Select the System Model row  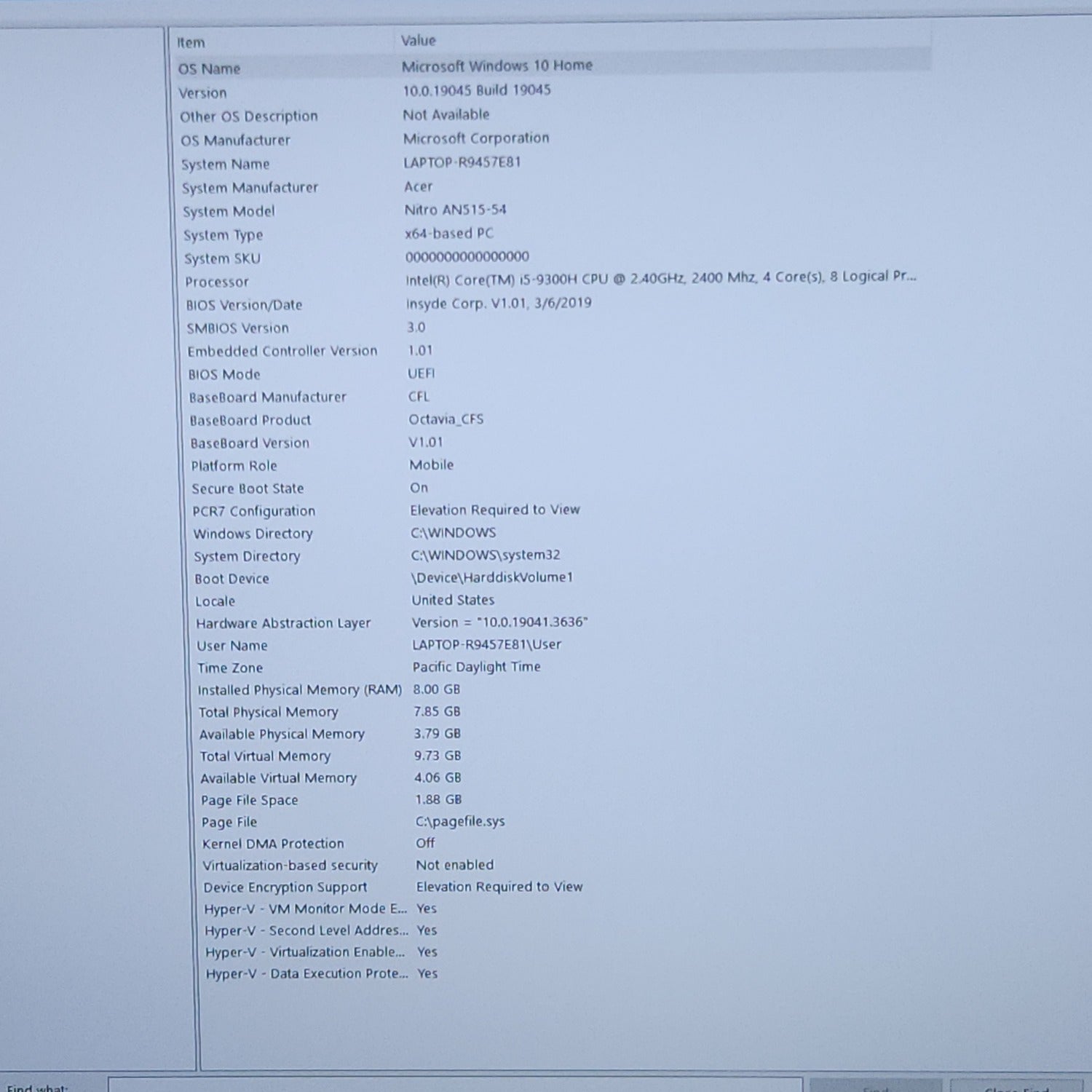click(x=229, y=212)
